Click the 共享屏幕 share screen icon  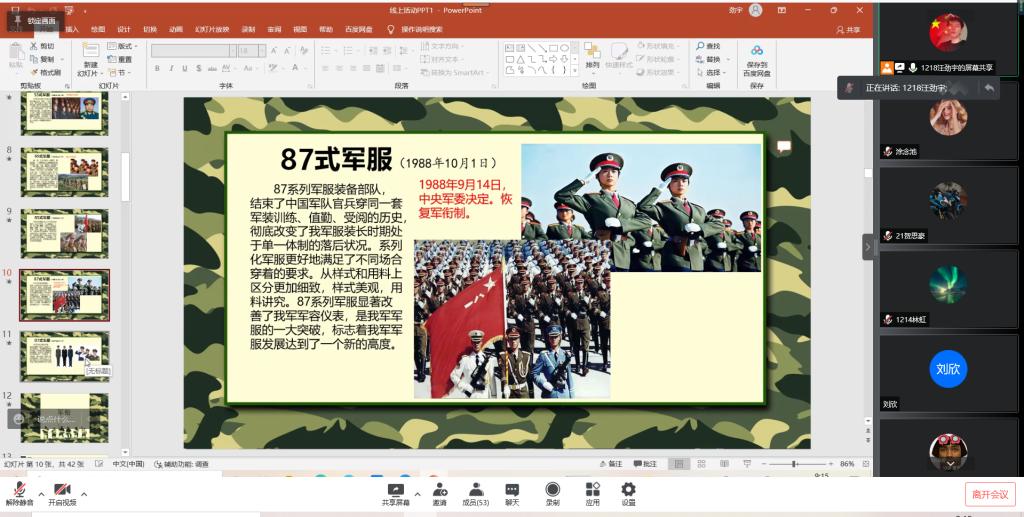click(395, 490)
